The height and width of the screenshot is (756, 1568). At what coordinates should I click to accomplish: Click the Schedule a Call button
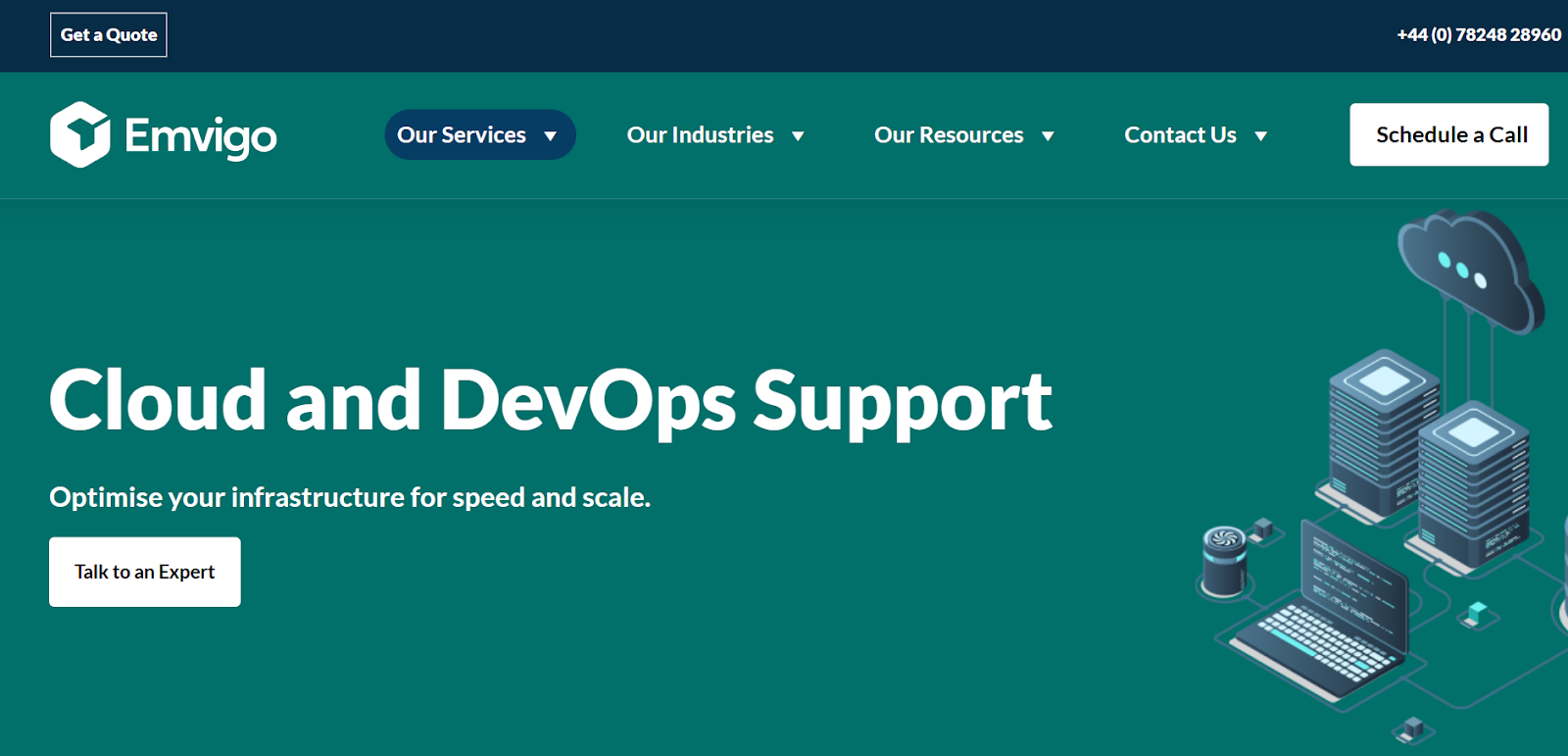1449,134
